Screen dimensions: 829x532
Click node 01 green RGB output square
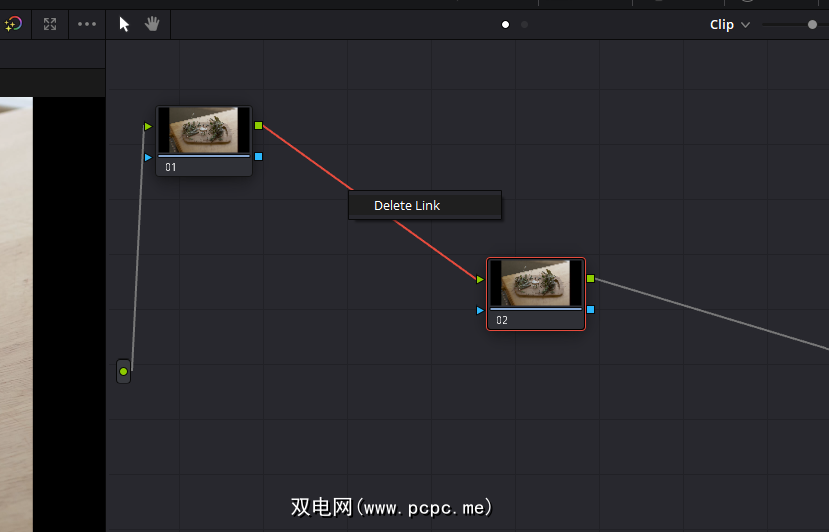[259, 125]
